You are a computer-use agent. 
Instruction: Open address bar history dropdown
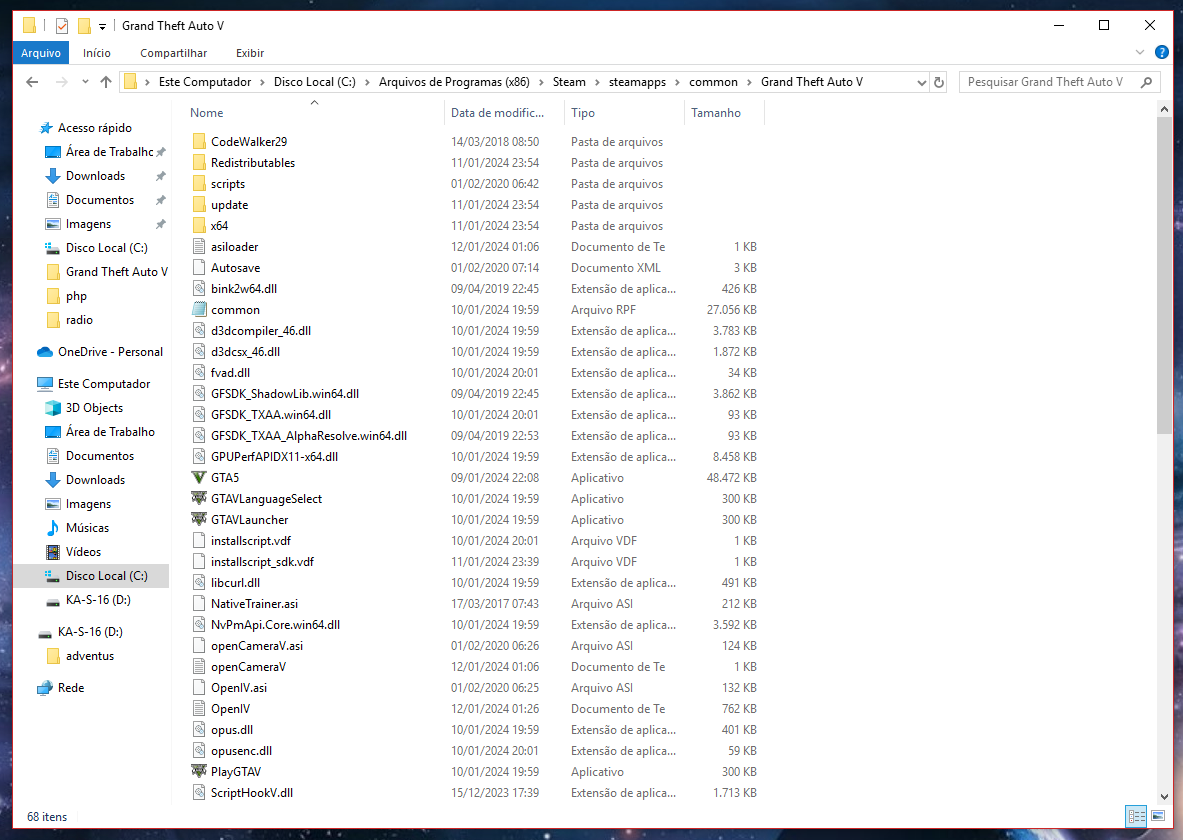921,82
